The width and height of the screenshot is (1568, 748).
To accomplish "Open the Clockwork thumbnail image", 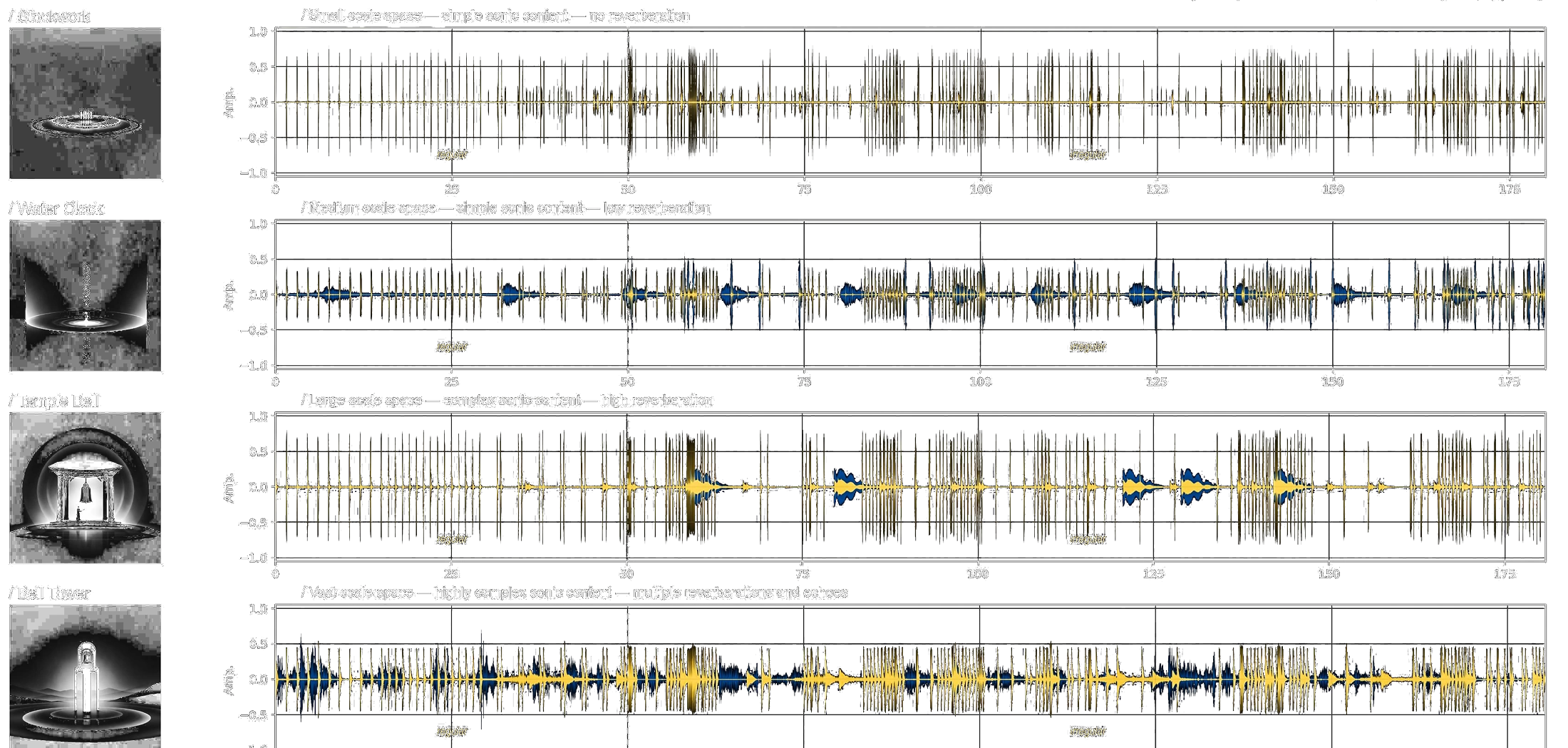I will [85, 103].
